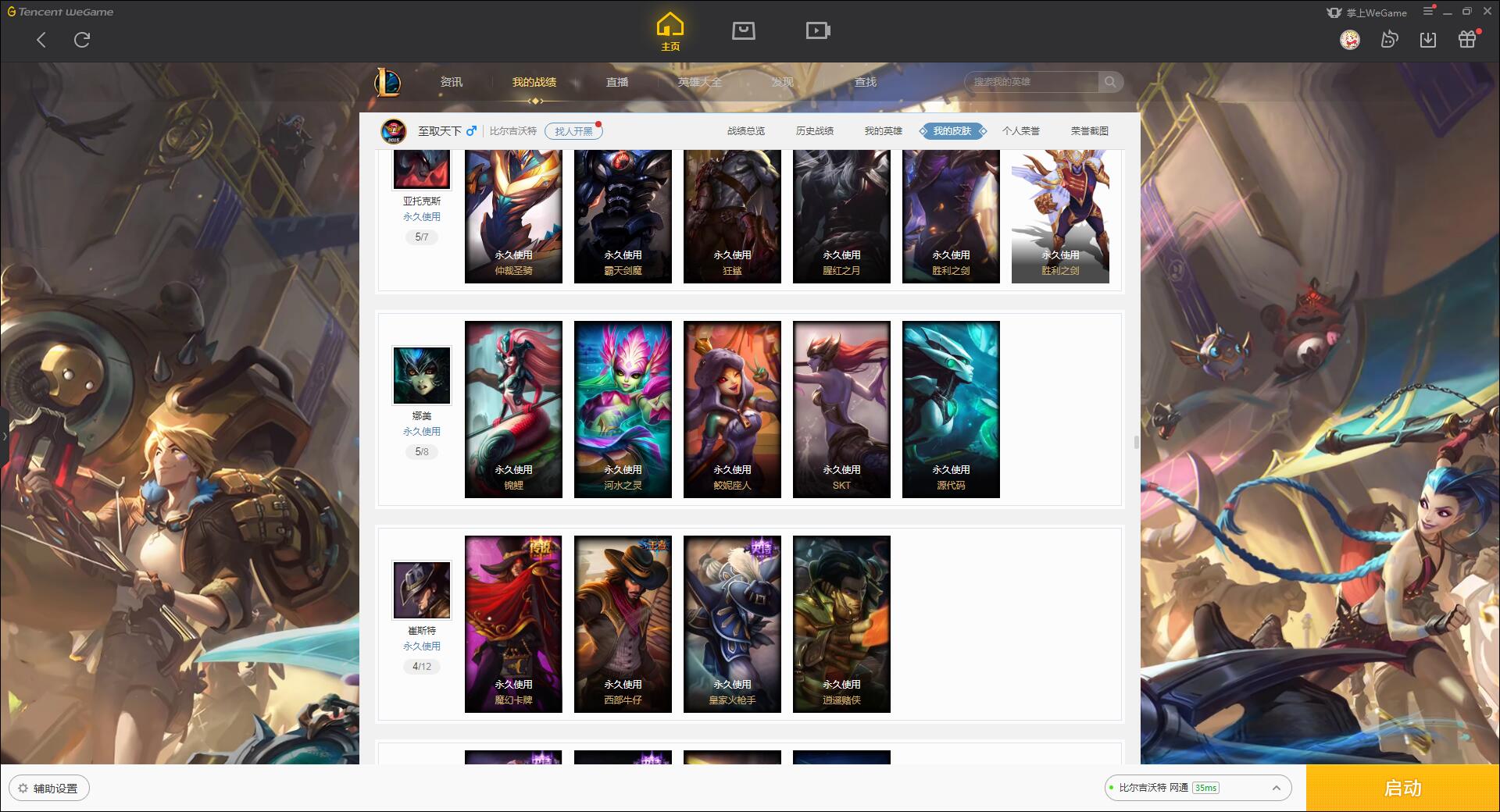The image size is (1500, 812).
Task: Open the gift box rewards icon
Action: [x=1467, y=39]
